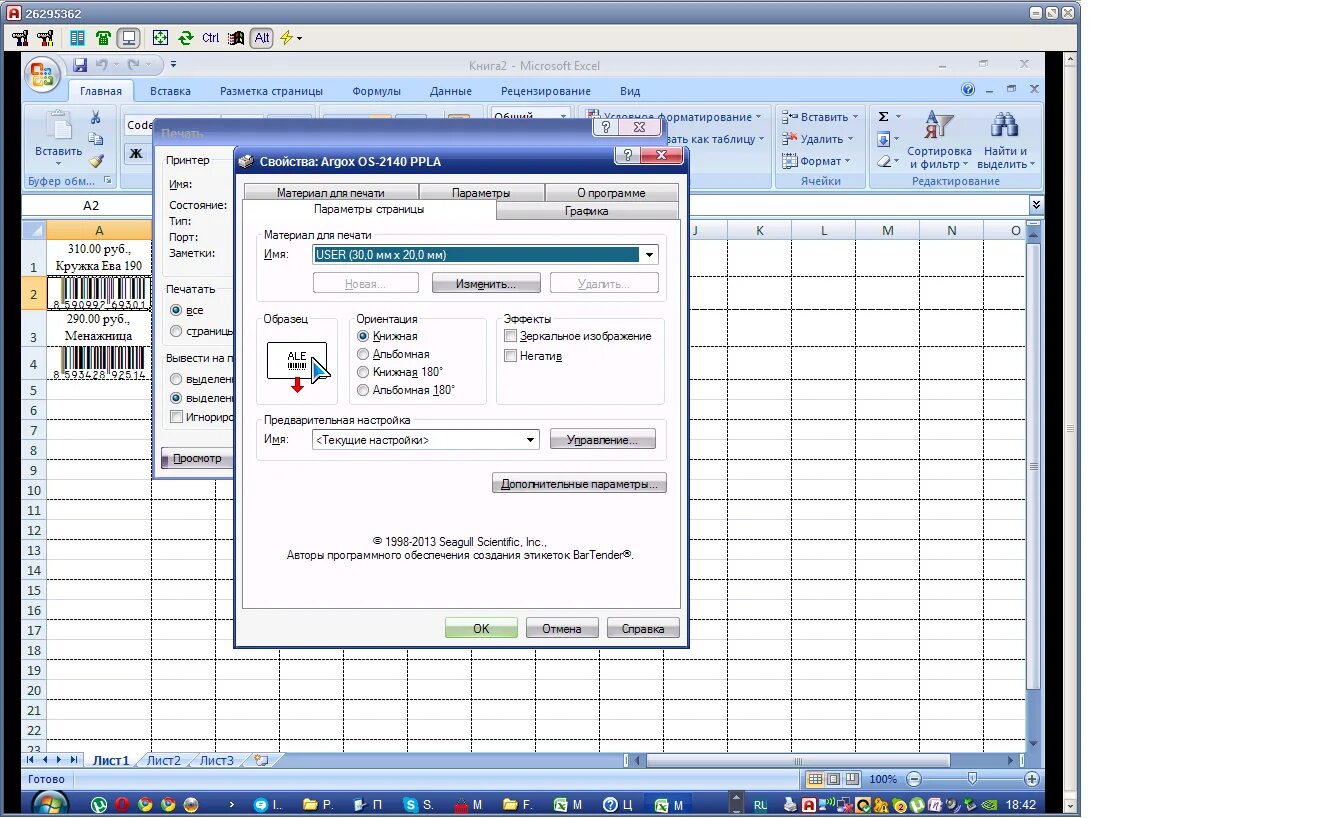This screenshot has width=1336, height=818.
Task: Expand the Удалить cells dropdown
Action: [x=851, y=139]
